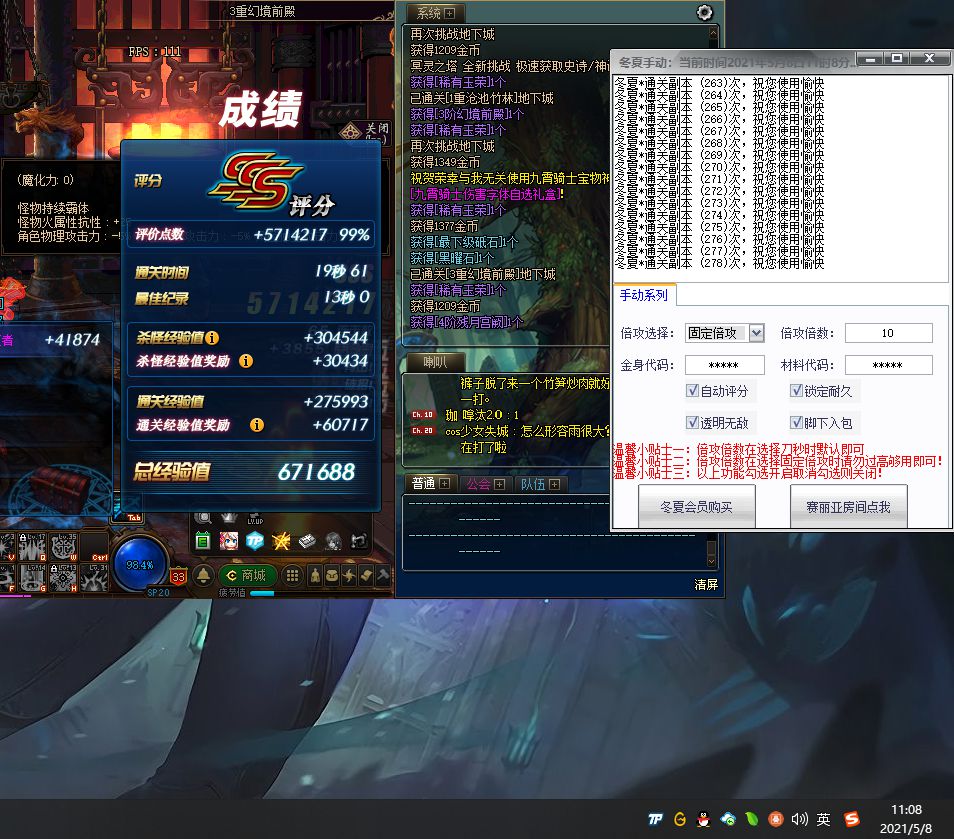This screenshot has height=839, width=954.
Task: Open the quest scroll icon
Action: (x=366, y=576)
